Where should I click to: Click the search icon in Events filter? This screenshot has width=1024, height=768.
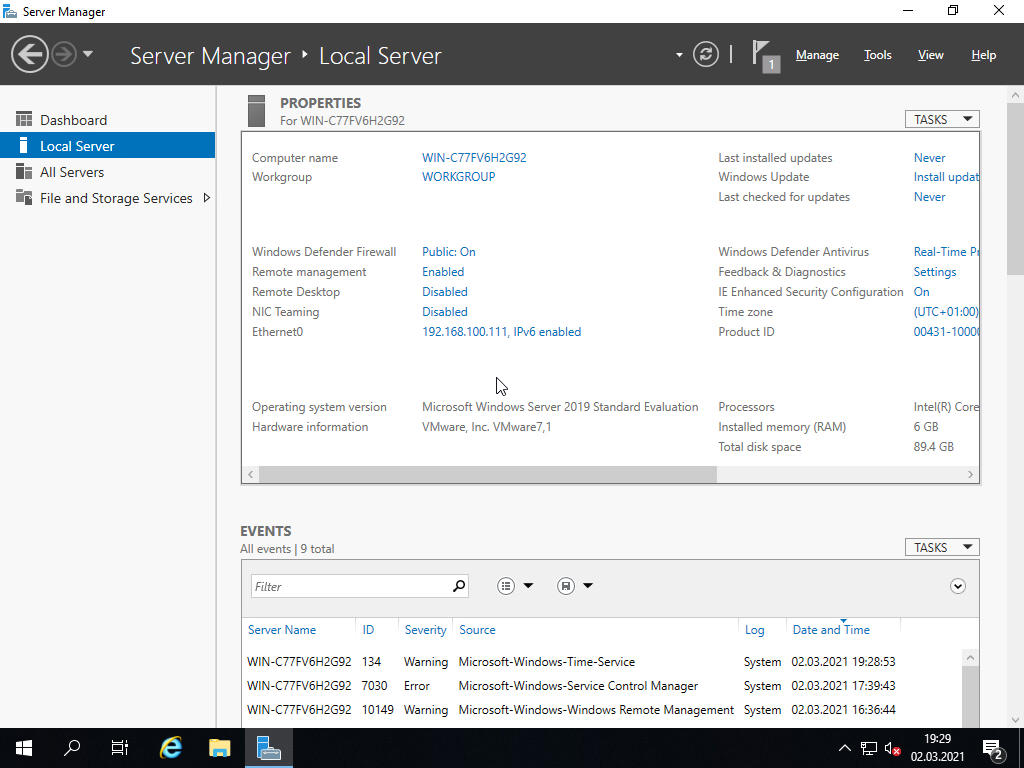459,586
